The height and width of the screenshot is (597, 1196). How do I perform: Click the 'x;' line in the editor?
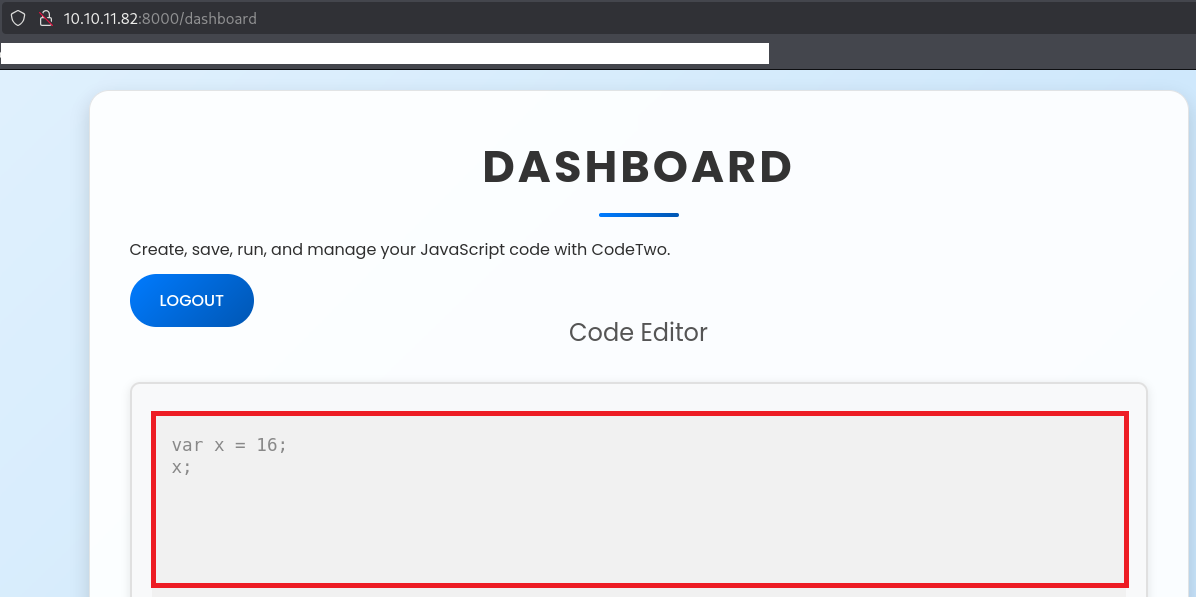coord(181,466)
